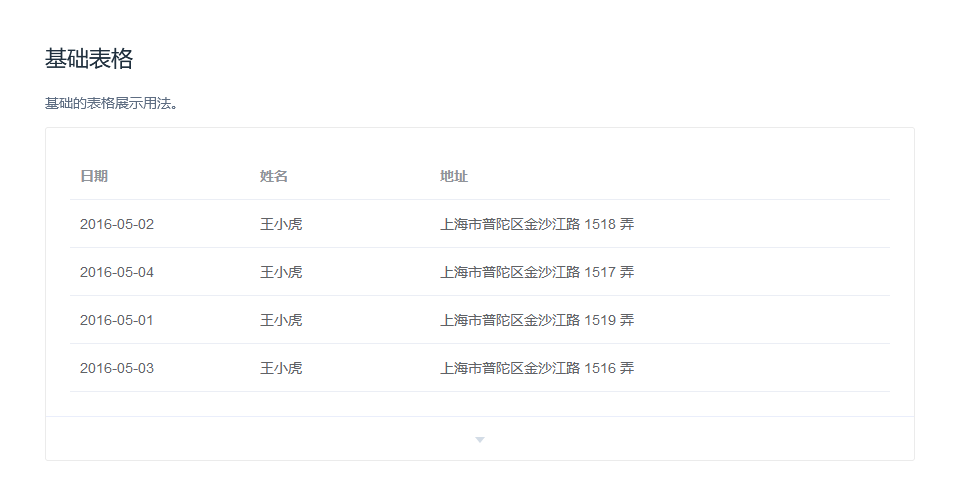The width and height of the screenshot is (959, 504).
Task: Click address 上海市普陀区金沙江路 1516 弄
Action: pyautogui.click(x=537, y=368)
